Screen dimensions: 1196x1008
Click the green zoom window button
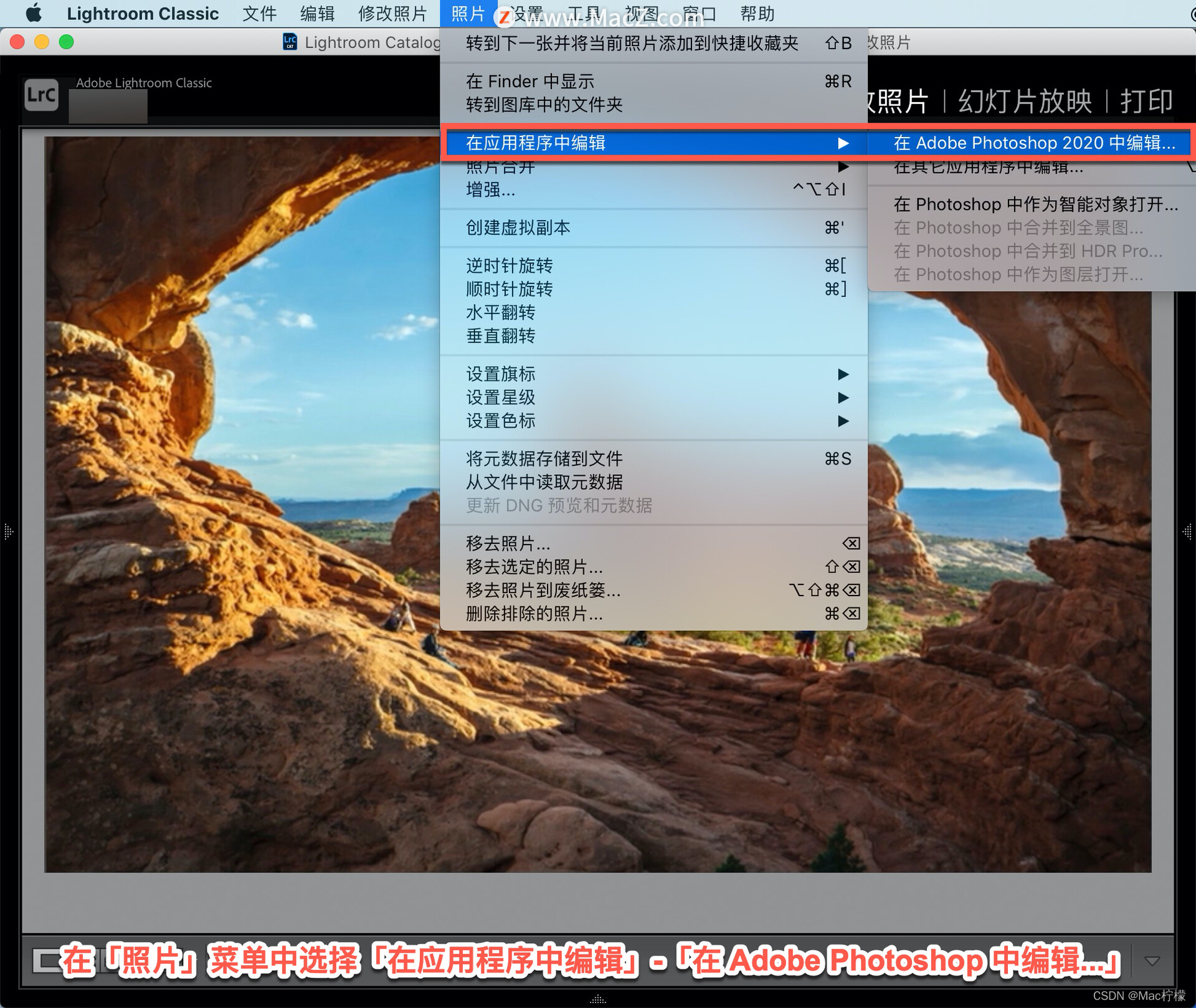pos(66,42)
